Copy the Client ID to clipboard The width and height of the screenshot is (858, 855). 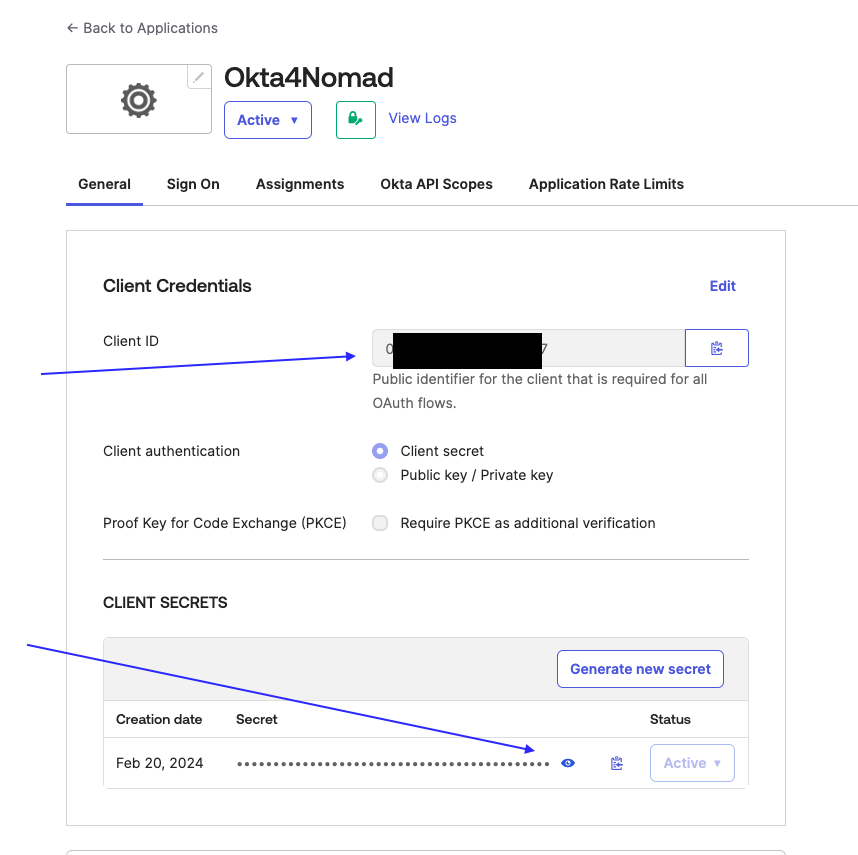pos(716,348)
